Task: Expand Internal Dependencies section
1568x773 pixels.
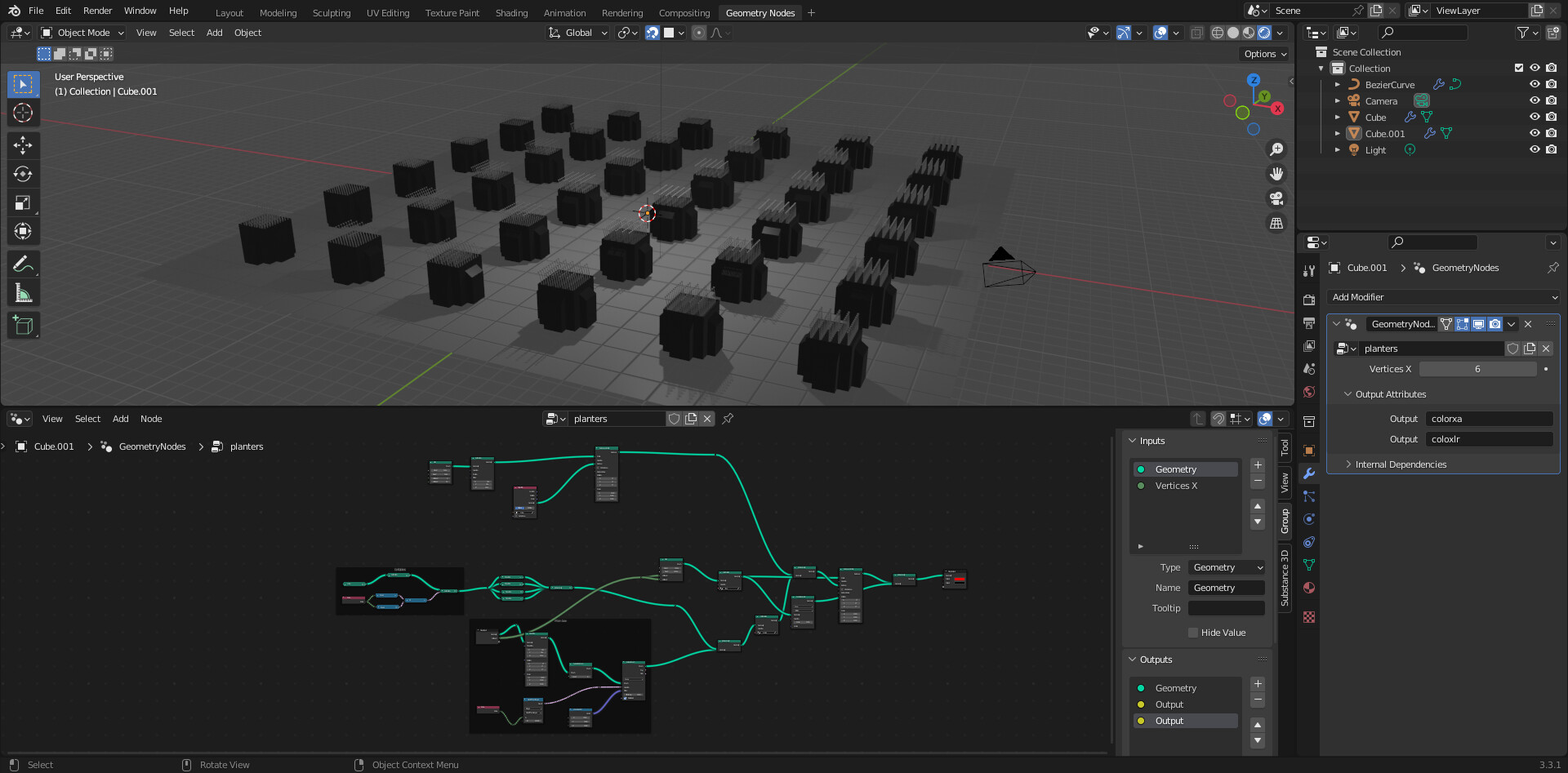Action: coord(1347,464)
